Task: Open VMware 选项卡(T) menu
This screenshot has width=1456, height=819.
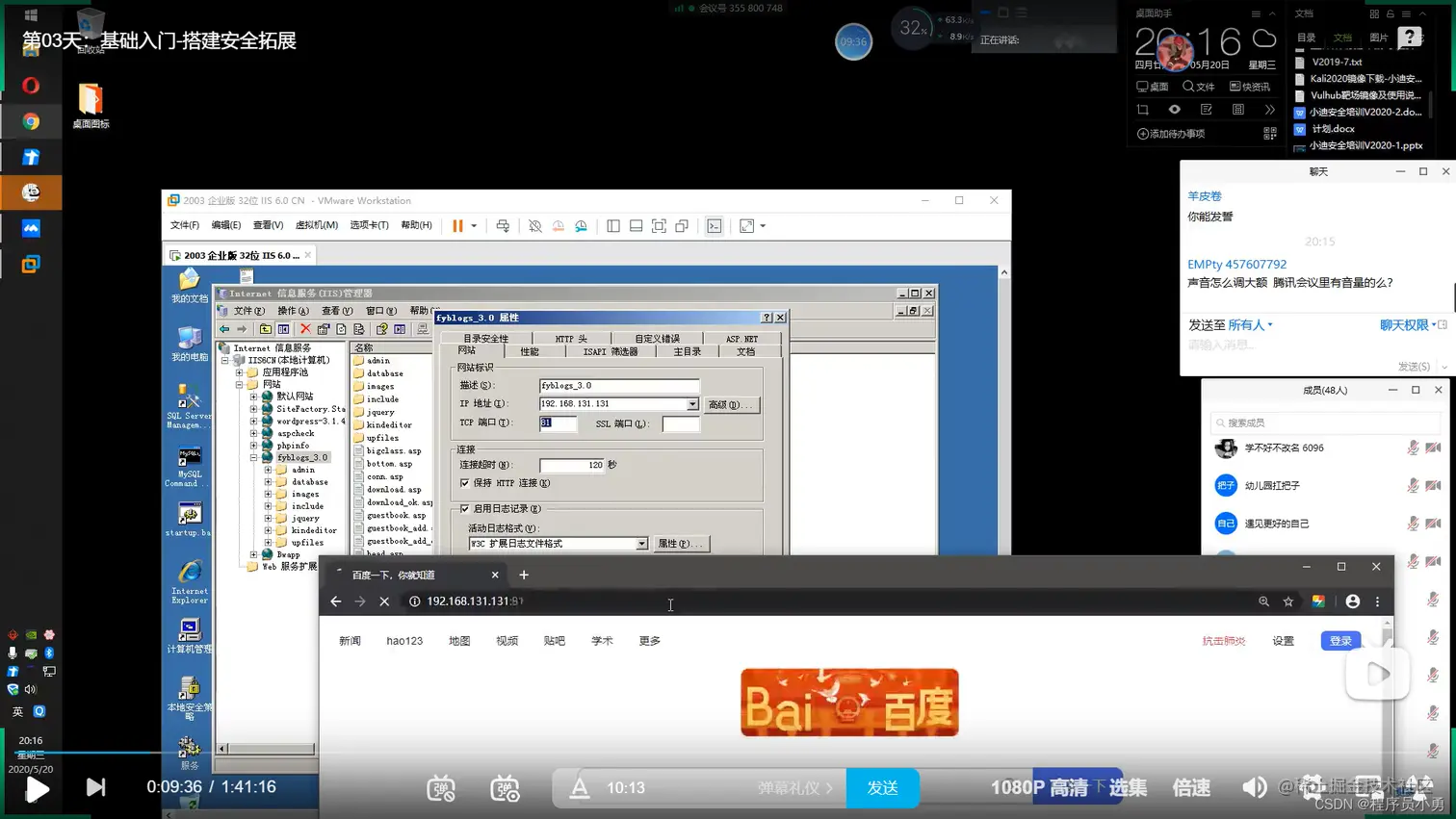Action: tap(369, 225)
